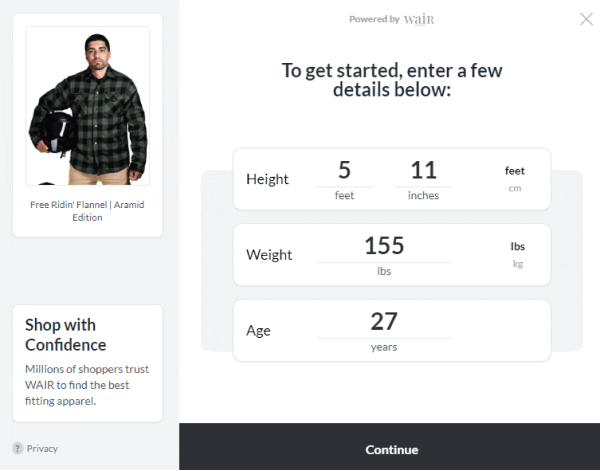Switch weight unit to kg
Screen dimensions: 600x471
click(x=517, y=264)
